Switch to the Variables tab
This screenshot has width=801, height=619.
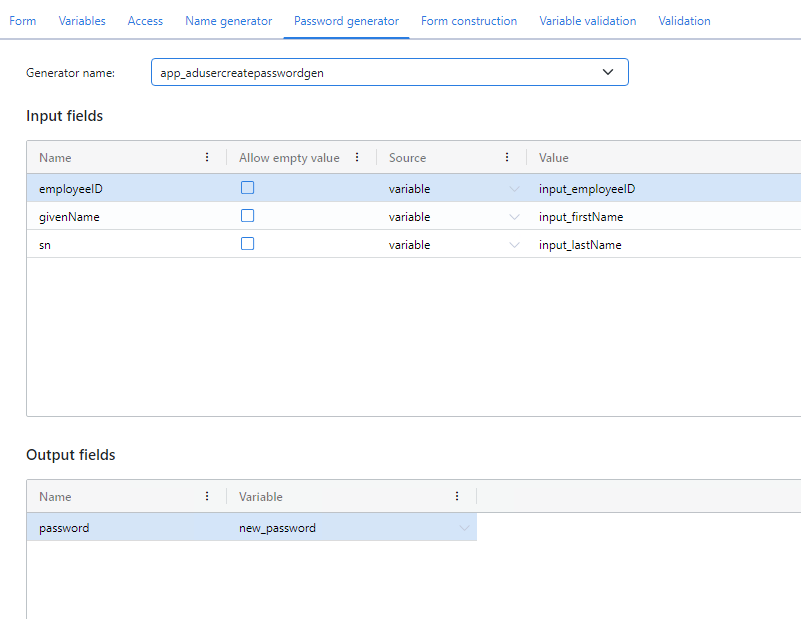coord(82,21)
